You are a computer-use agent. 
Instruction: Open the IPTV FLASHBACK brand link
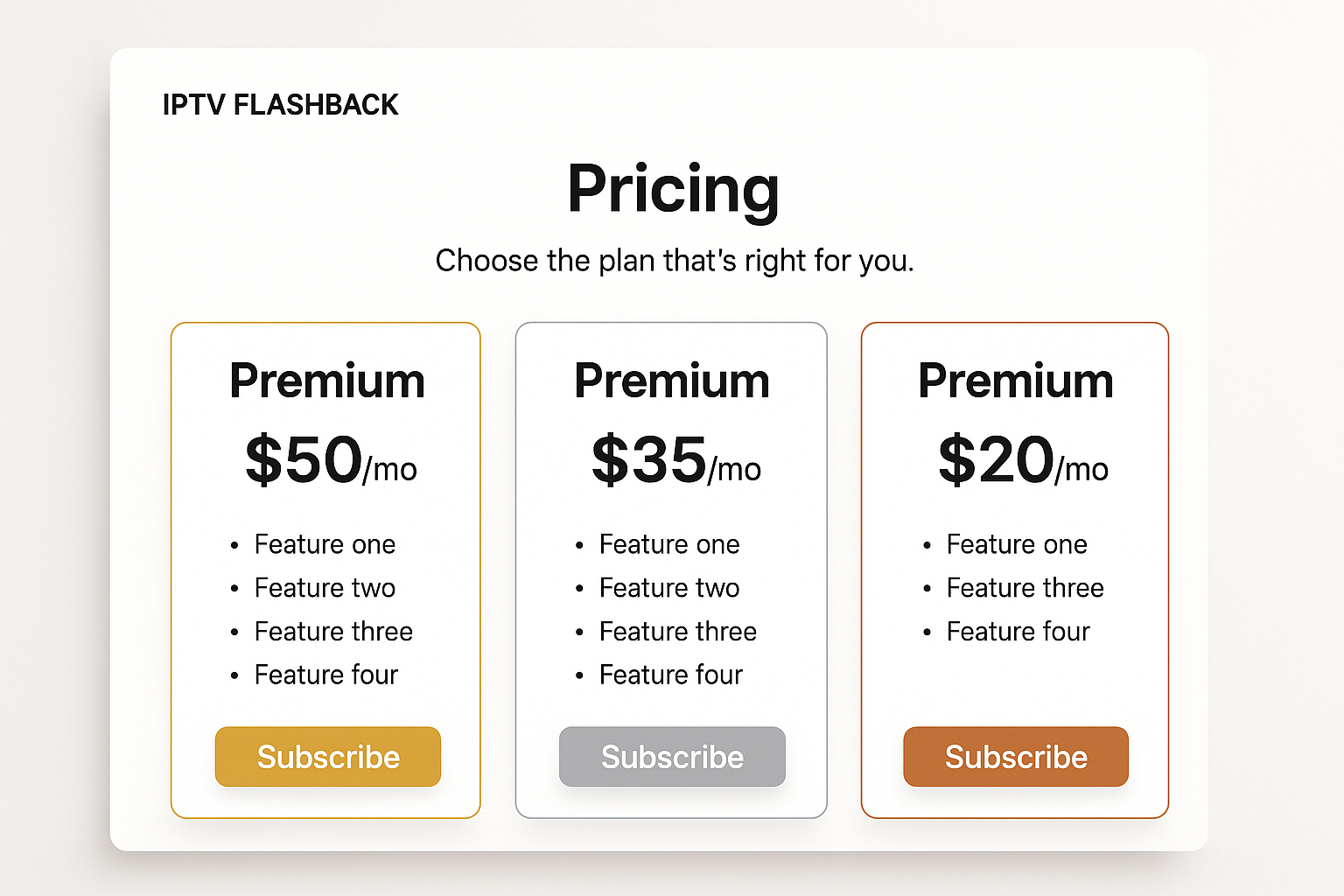[280, 105]
